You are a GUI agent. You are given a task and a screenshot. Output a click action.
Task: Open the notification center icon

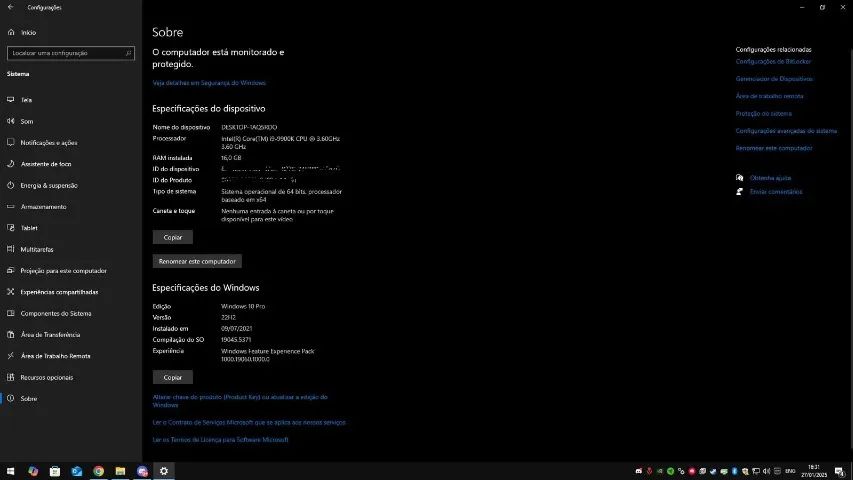(839, 471)
